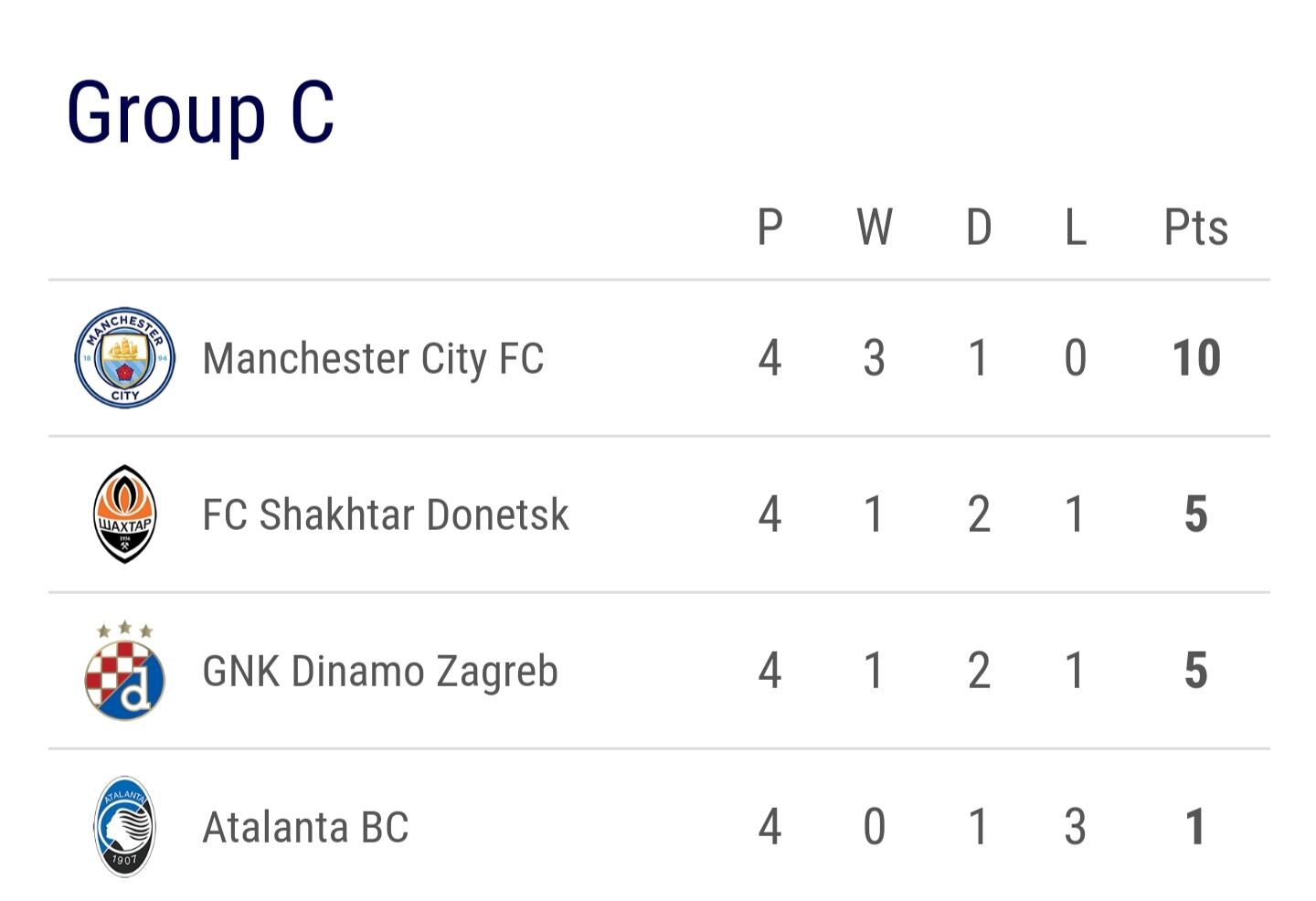Select Atalanta's 1 point total

[1195, 826]
